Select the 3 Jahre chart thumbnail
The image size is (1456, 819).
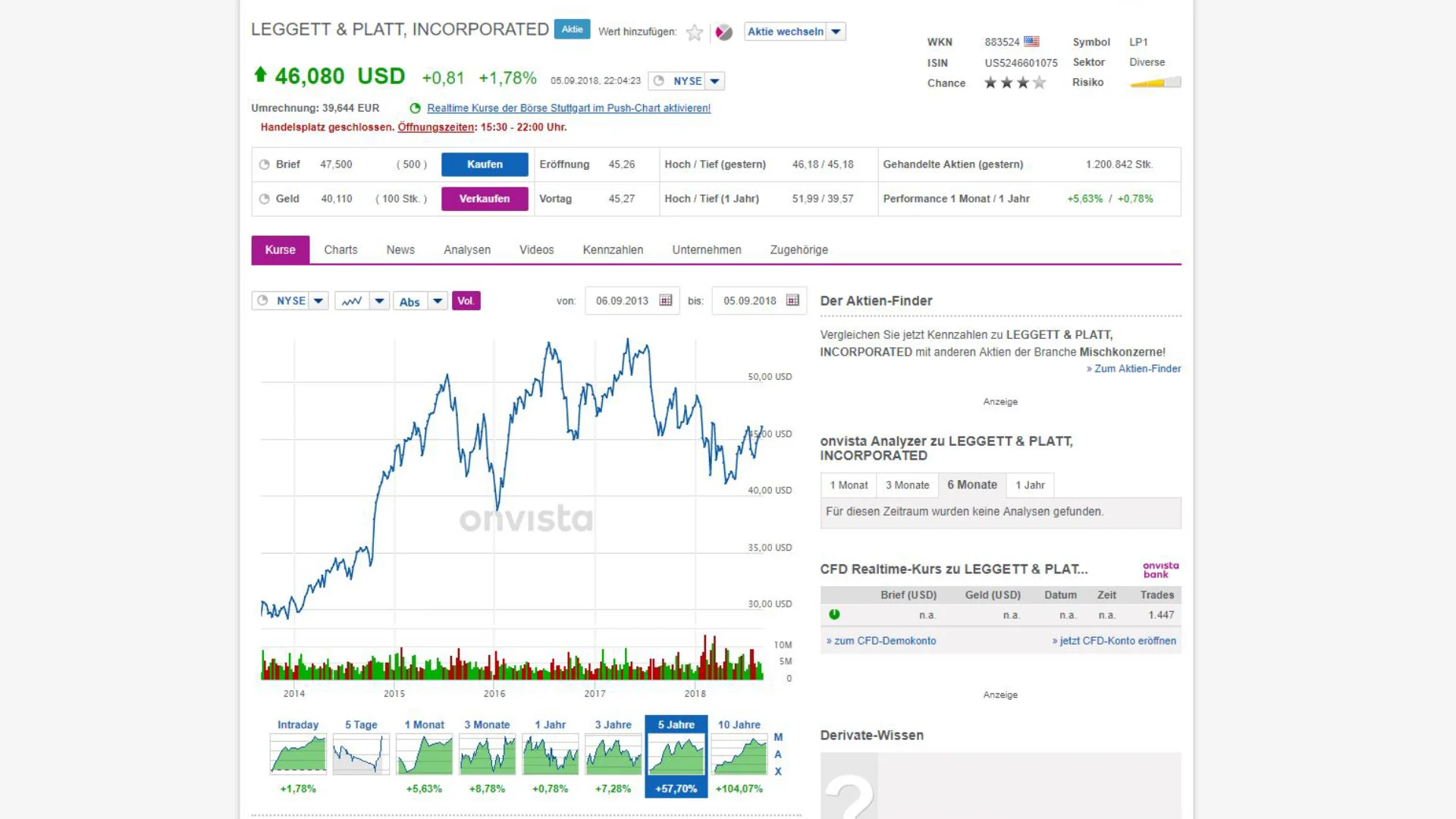click(613, 755)
